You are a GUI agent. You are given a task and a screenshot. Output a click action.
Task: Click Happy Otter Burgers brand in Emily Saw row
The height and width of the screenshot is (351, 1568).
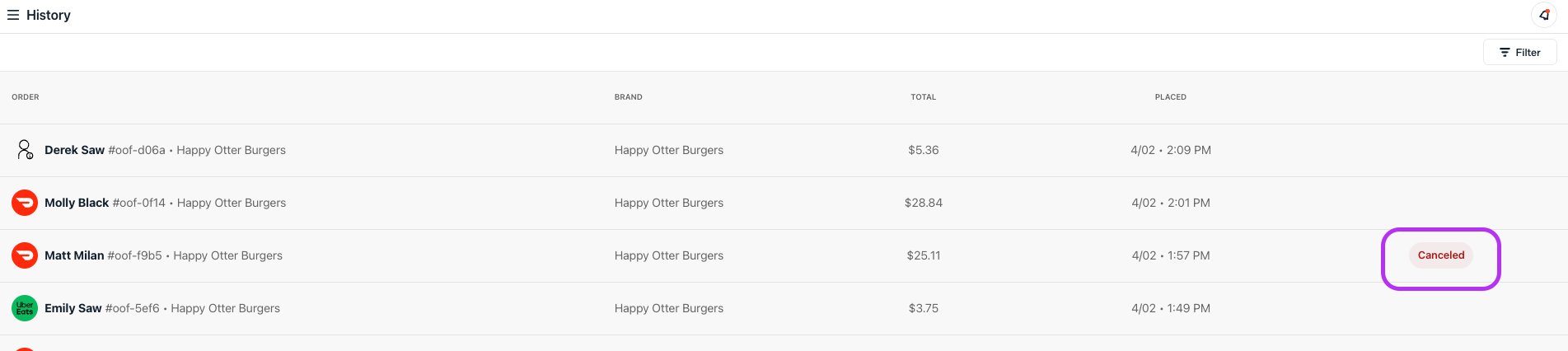[668, 308]
